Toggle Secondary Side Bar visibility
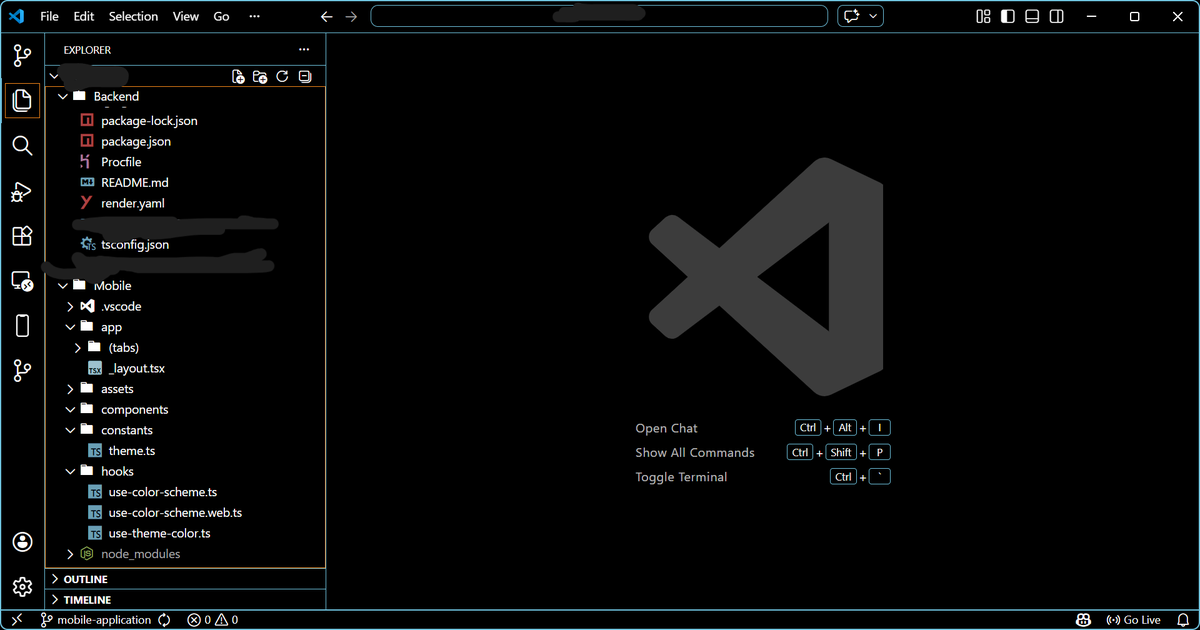This screenshot has height=630, width=1200. click(1057, 16)
